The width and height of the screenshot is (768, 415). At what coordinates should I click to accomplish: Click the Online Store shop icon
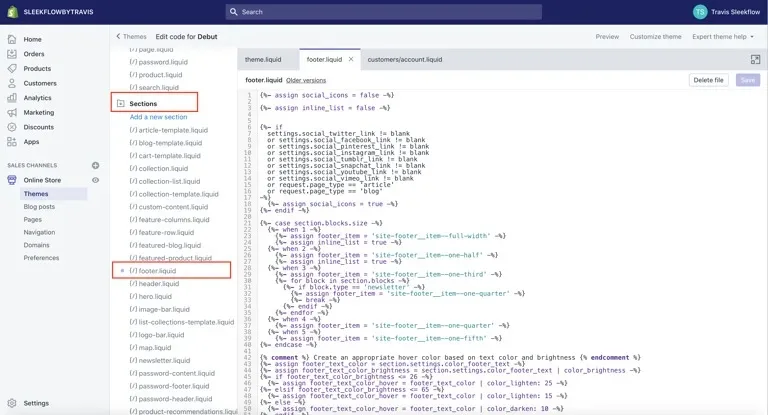point(12,180)
